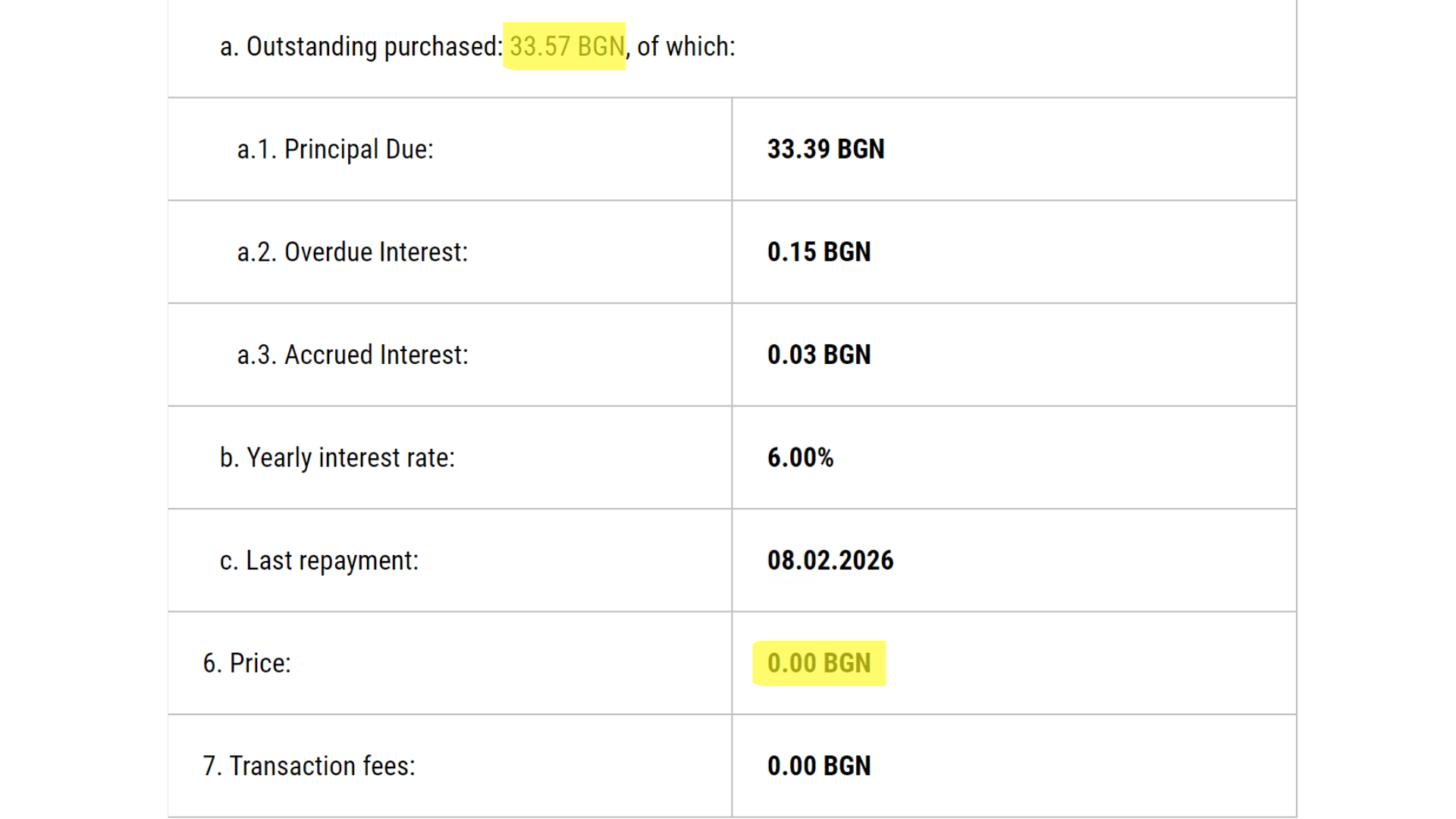Click the blank page margin left of the table
This screenshot has width=1456, height=819.
click(x=83, y=409)
